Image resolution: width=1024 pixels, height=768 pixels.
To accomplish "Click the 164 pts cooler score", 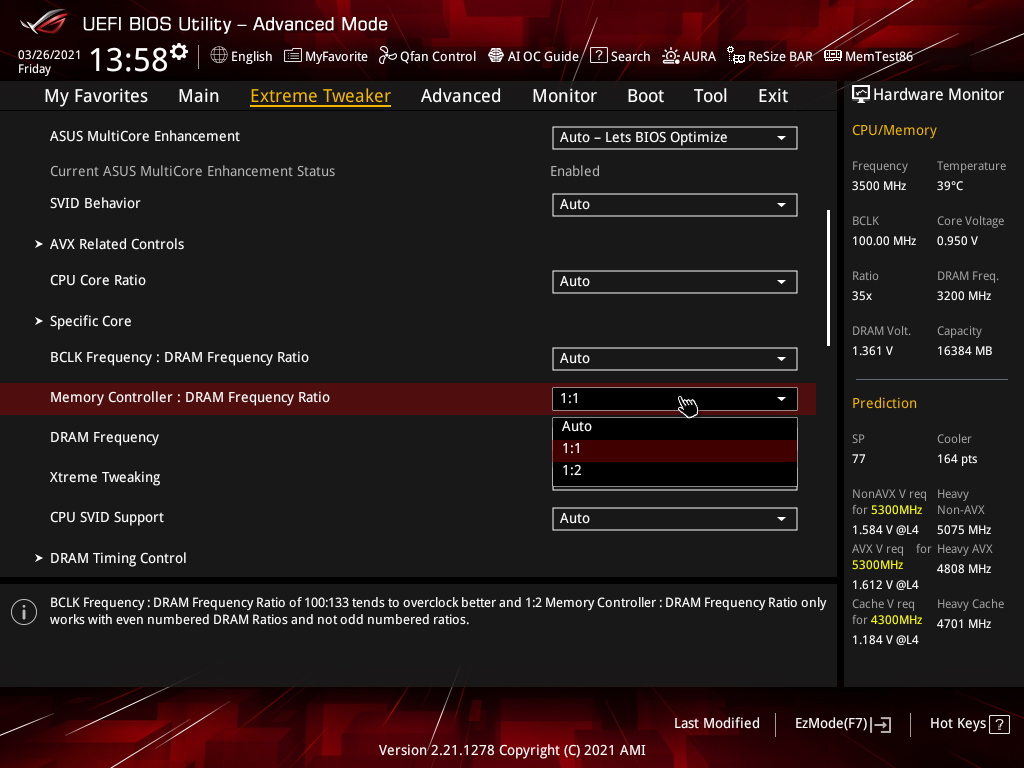I will tap(957, 459).
